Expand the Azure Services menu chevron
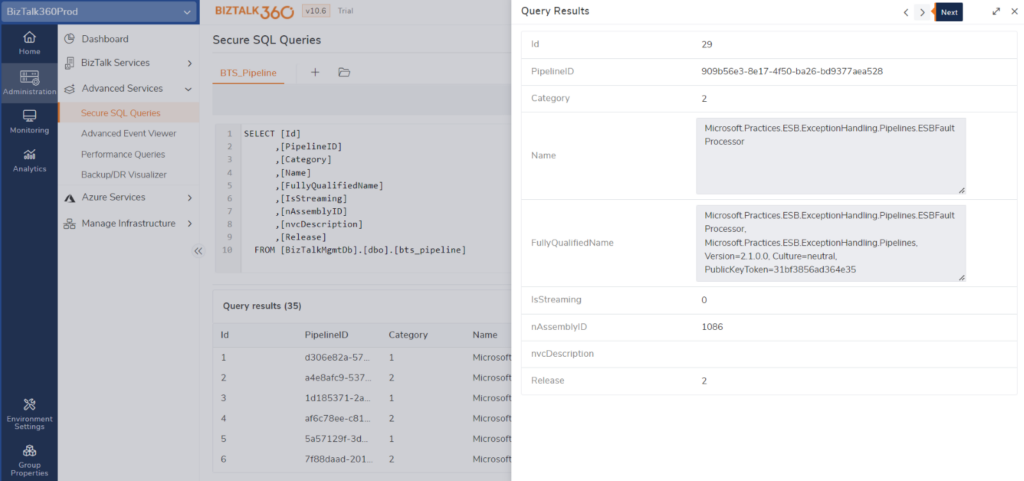 pos(189,198)
